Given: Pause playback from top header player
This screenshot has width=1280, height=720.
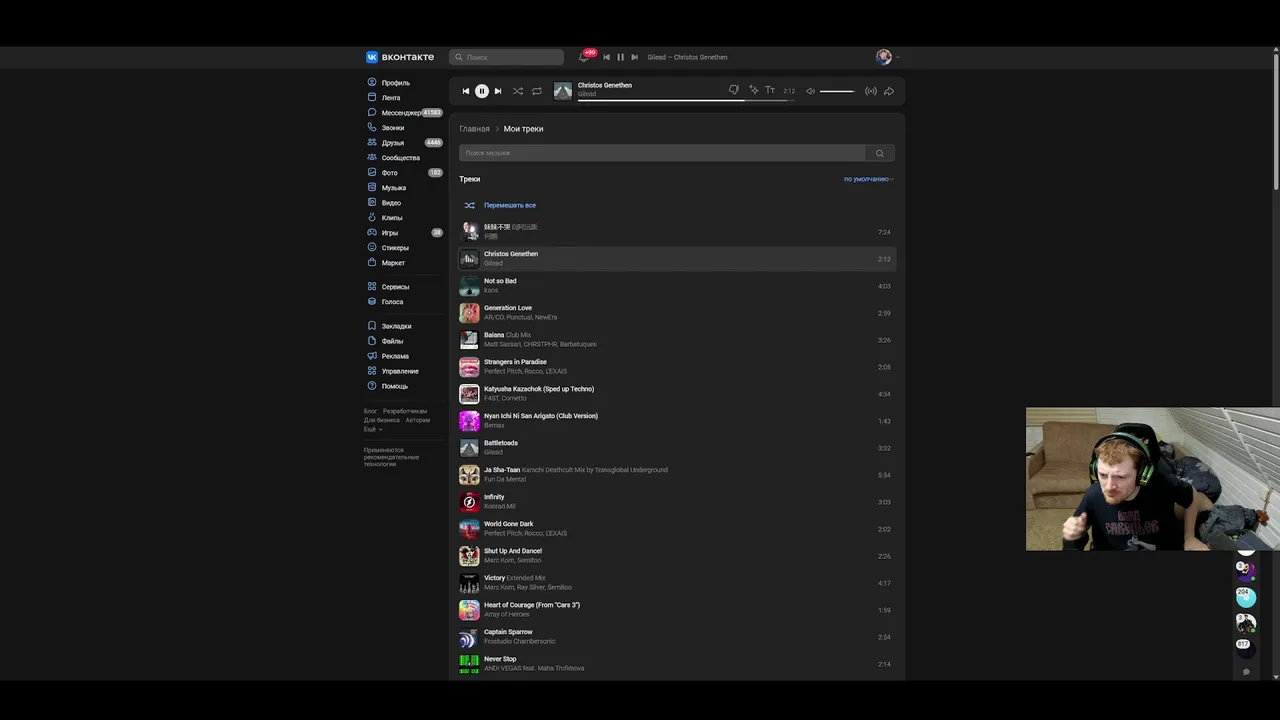Looking at the screenshot, I should tap(620, 57).
